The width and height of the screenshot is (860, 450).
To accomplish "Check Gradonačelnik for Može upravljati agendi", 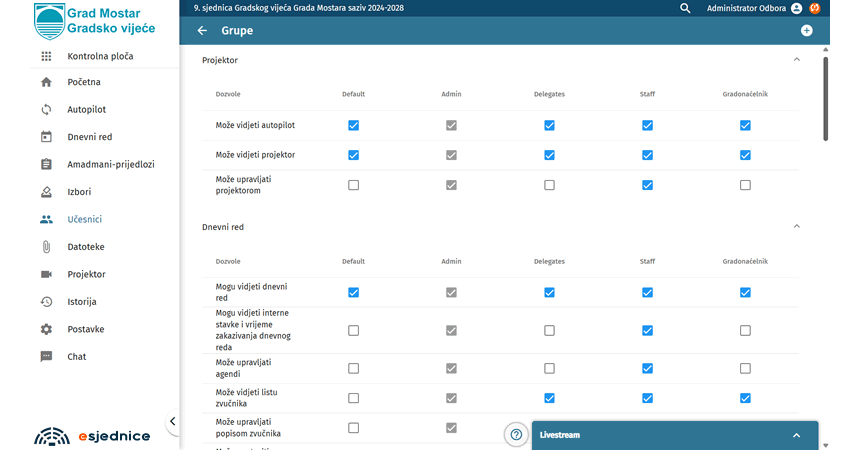I will tap(745, 368).
